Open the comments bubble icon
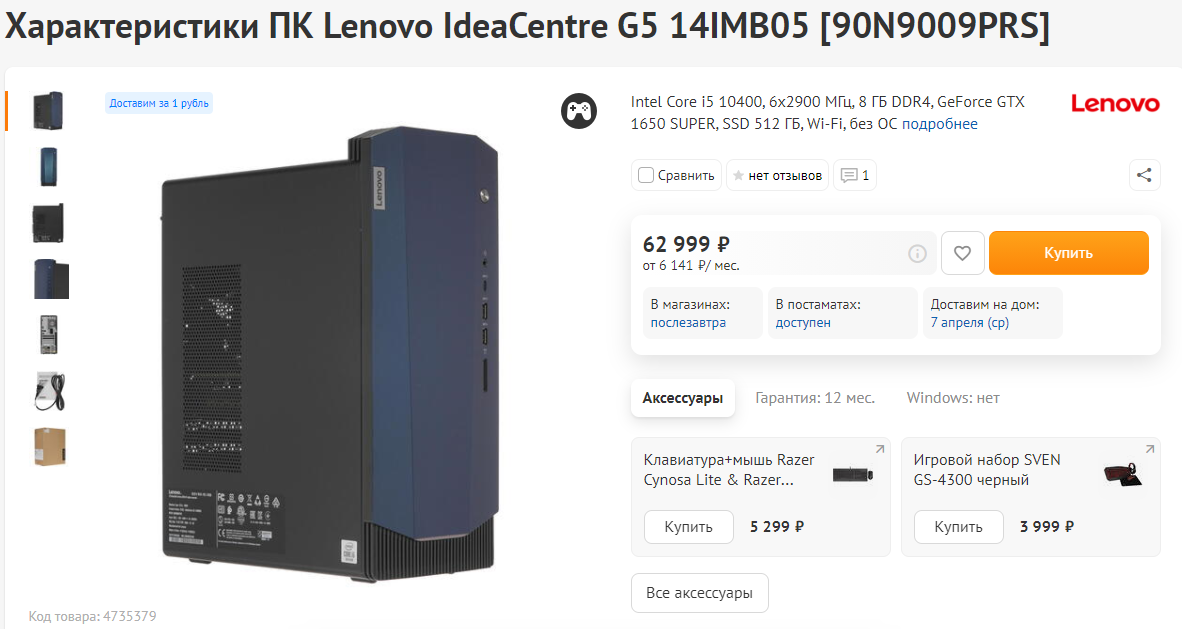The image size is (1182, 629). [855, 175]
